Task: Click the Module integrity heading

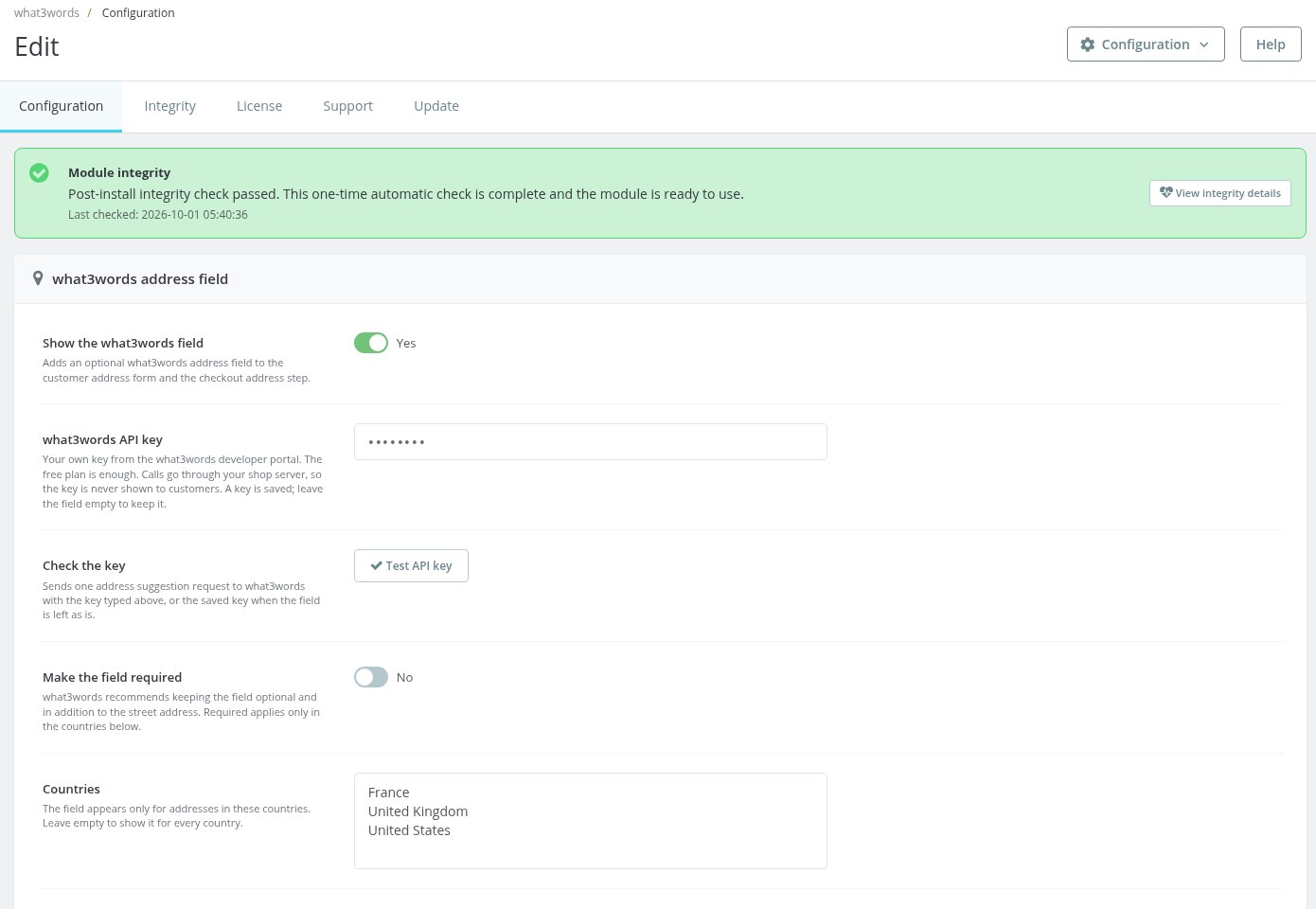Action: [x=119, y=172]
